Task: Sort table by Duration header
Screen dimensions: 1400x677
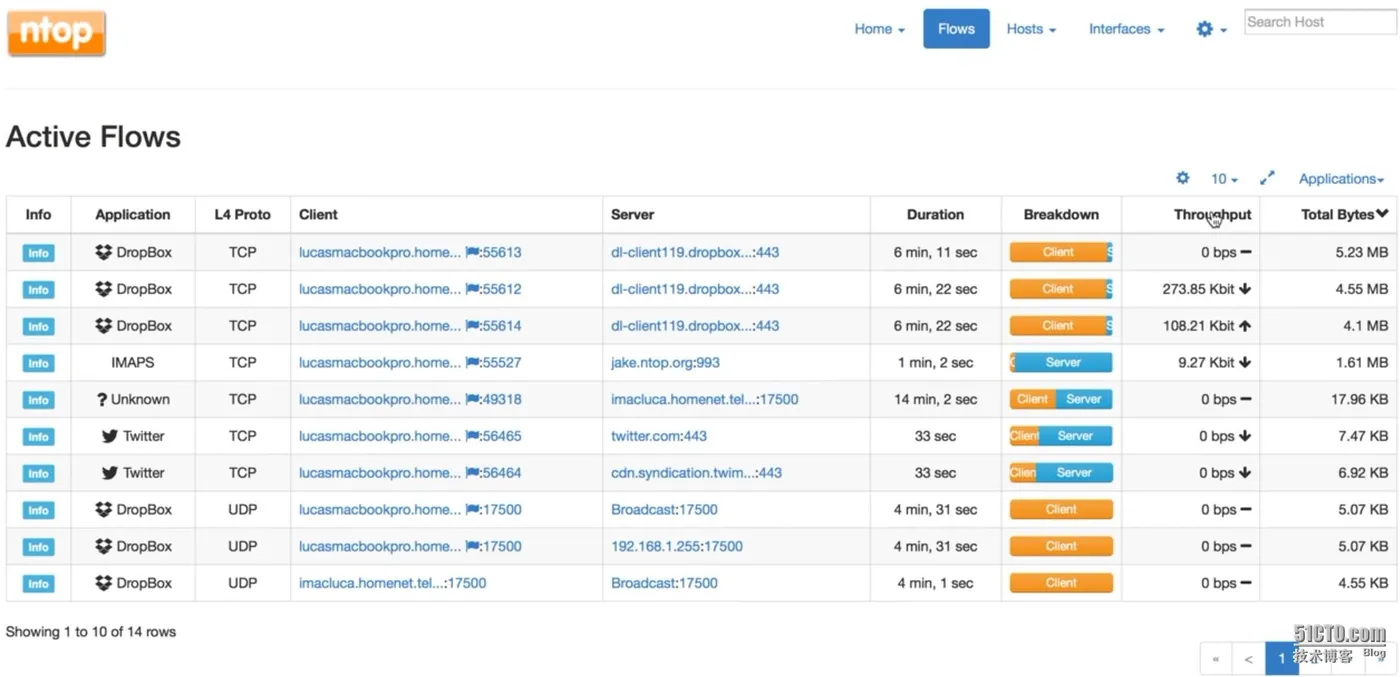Action: coord(935,214)
